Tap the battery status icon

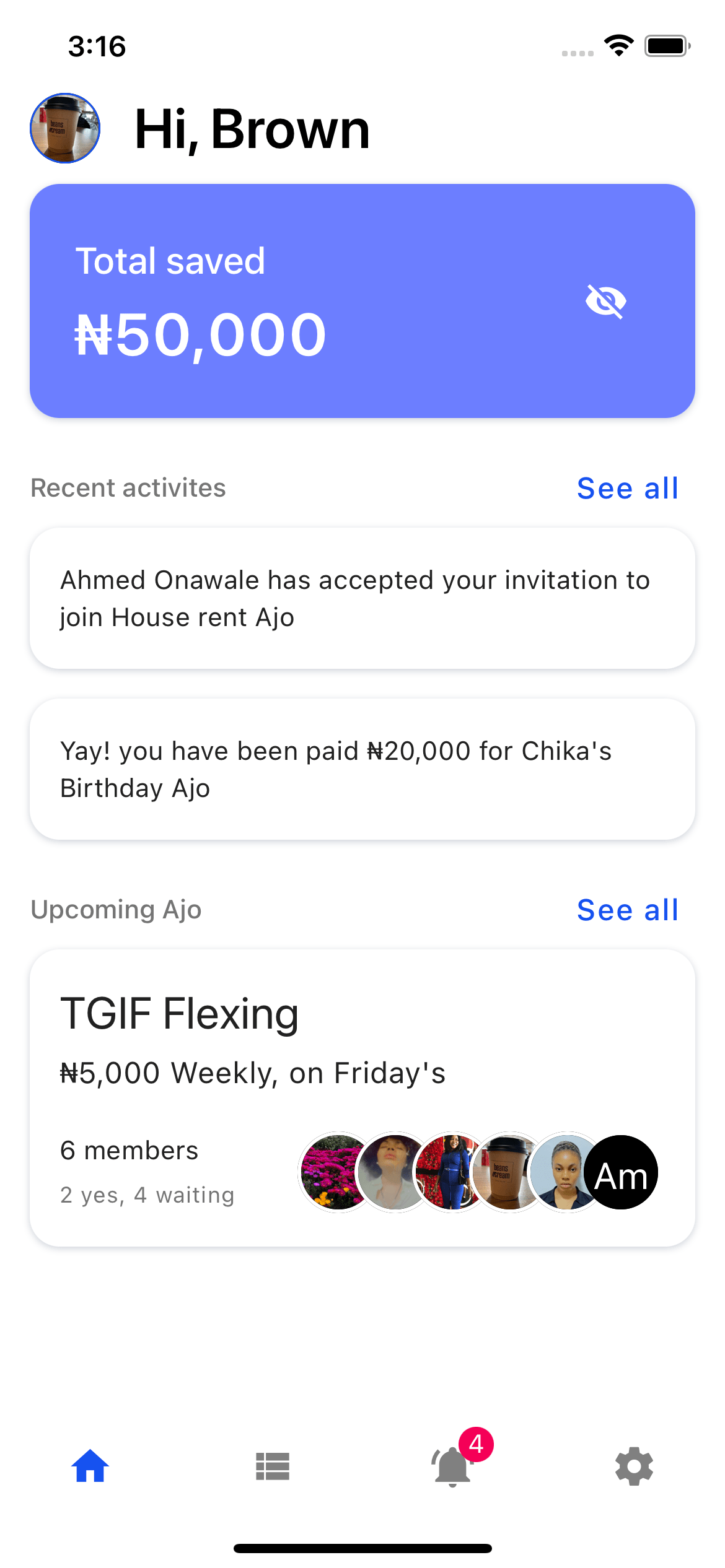click(667, 46)
